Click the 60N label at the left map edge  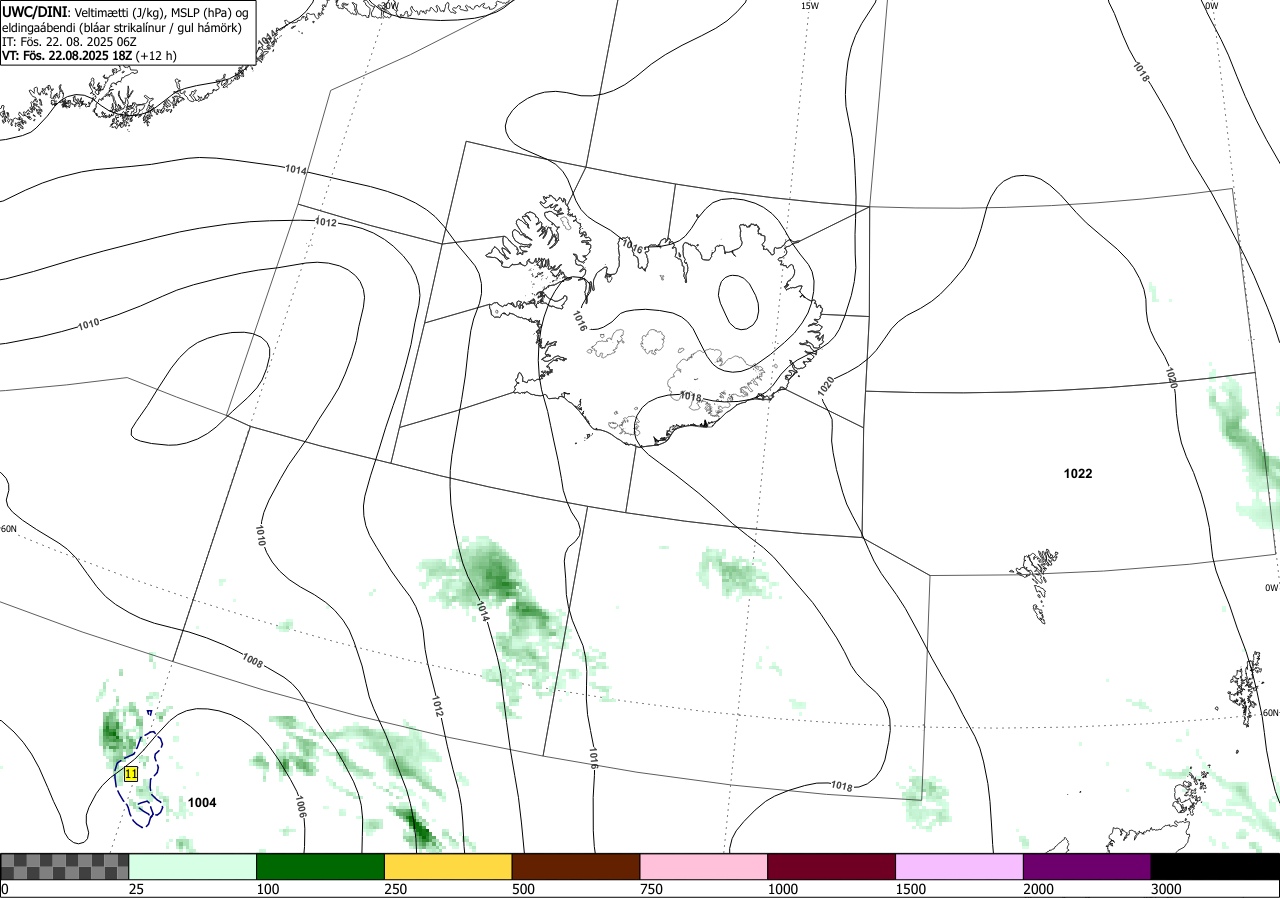tap(8, 529)
